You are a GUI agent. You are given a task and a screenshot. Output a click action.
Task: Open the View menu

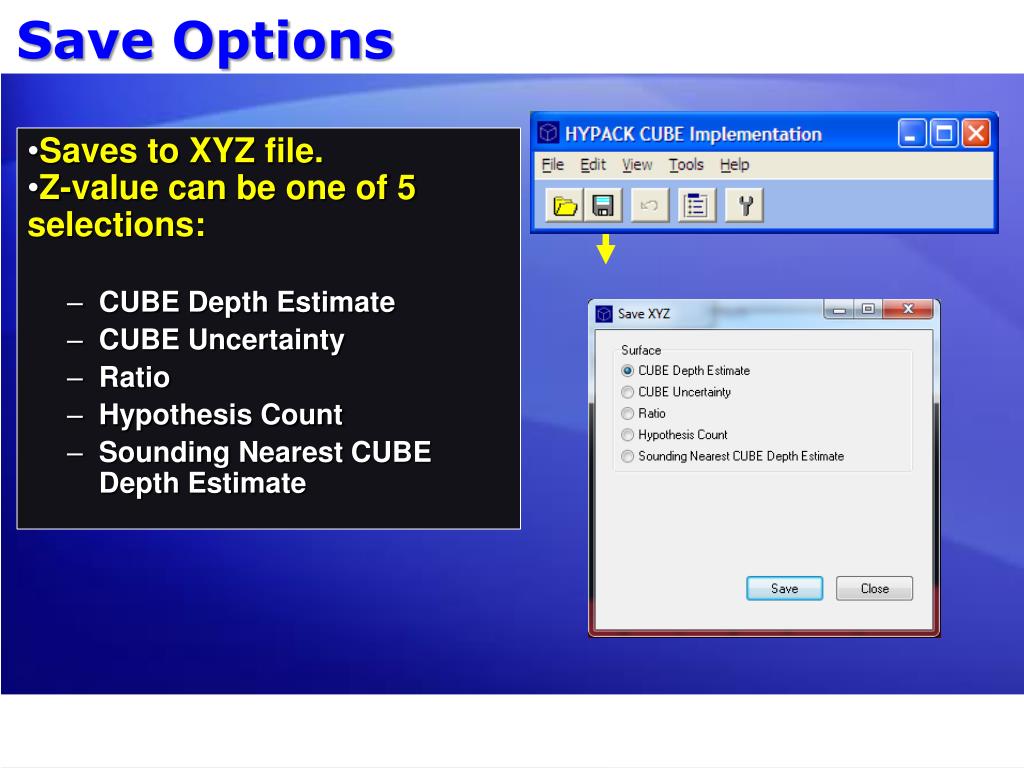click(x=637, y=165)
